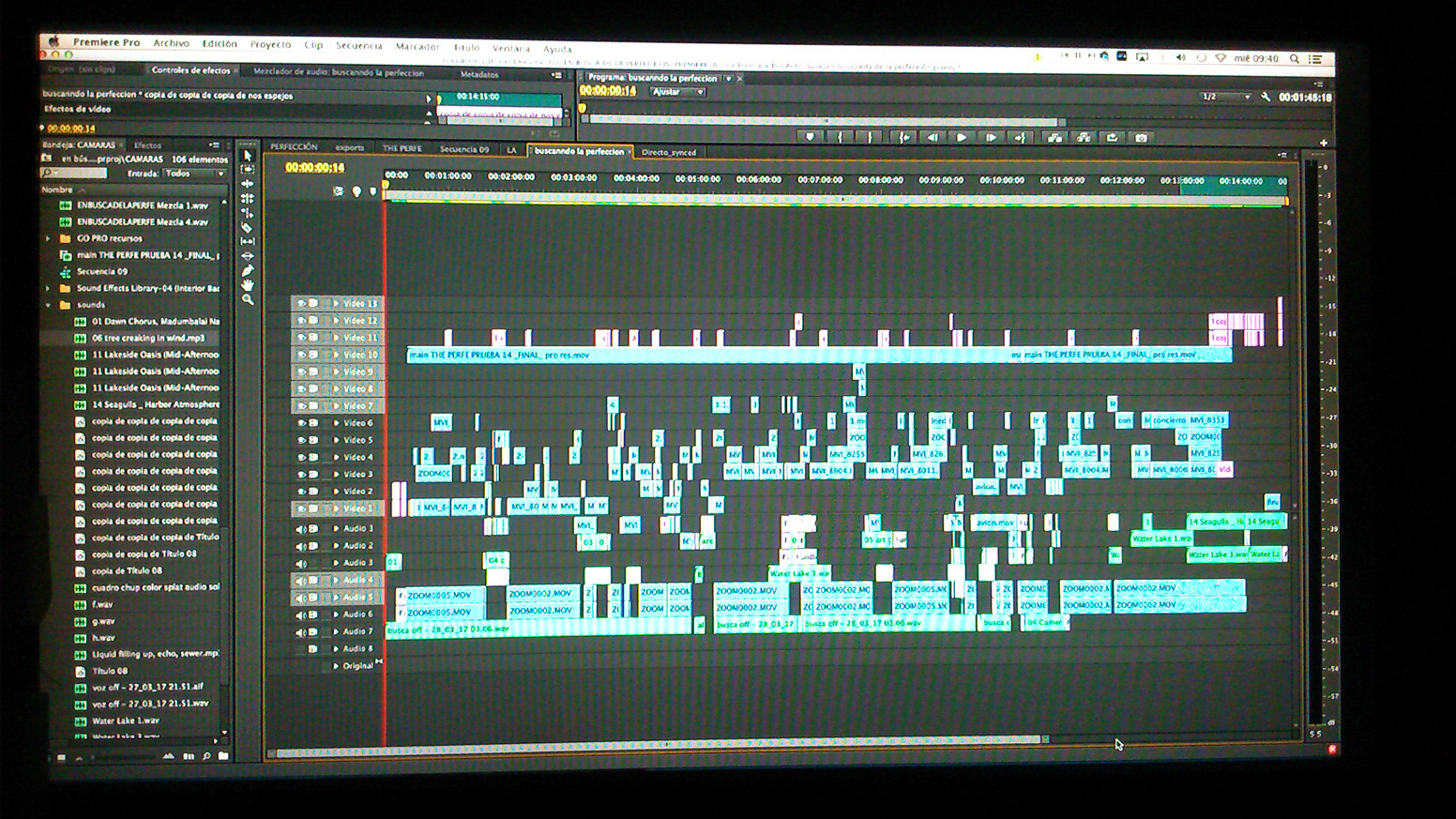The width and height of the screenshot is (1456, 819).
Task: Select the Pen tool
Action: click(248, 270)
